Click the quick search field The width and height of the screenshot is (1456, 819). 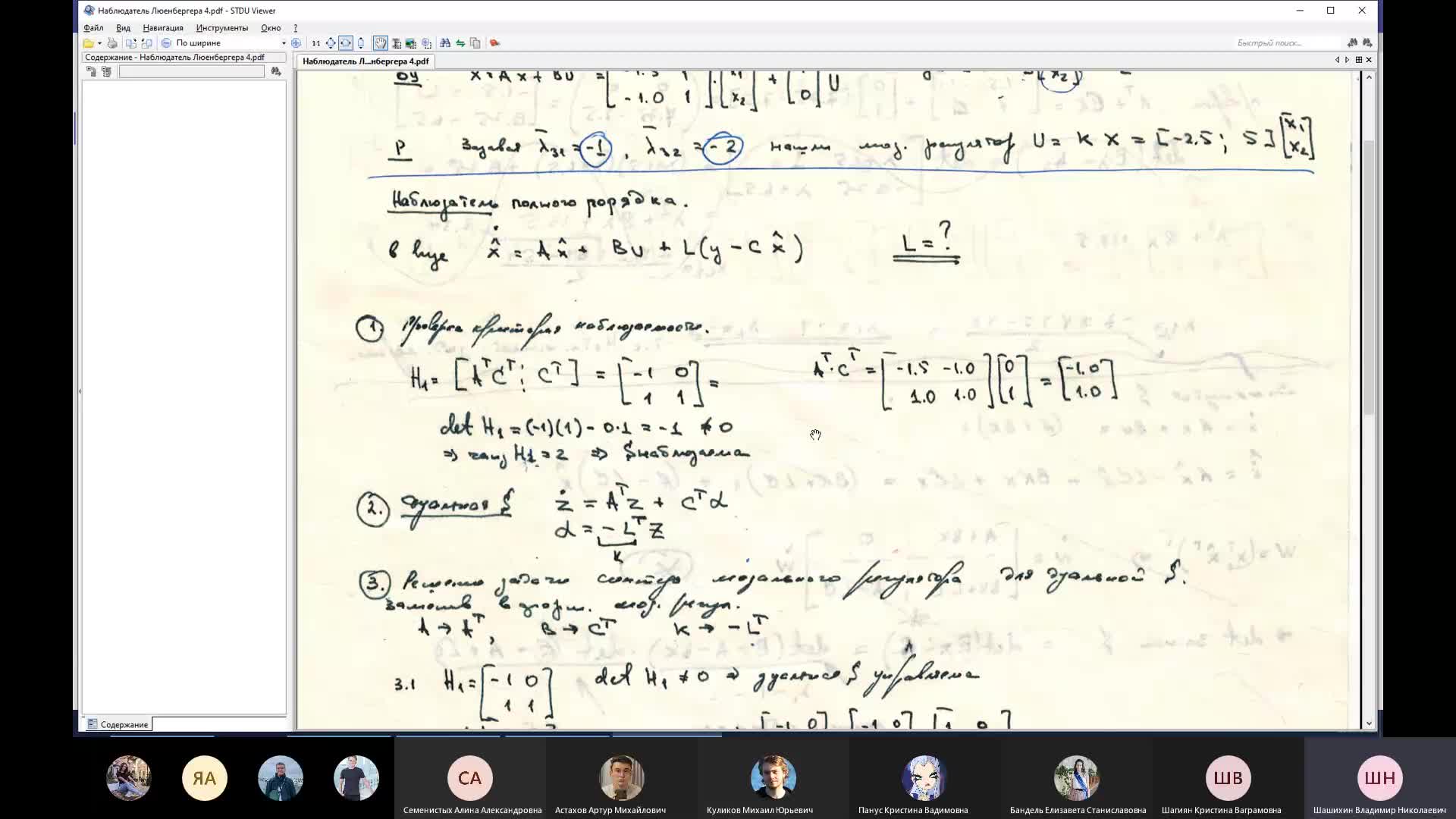point(1288,43)
